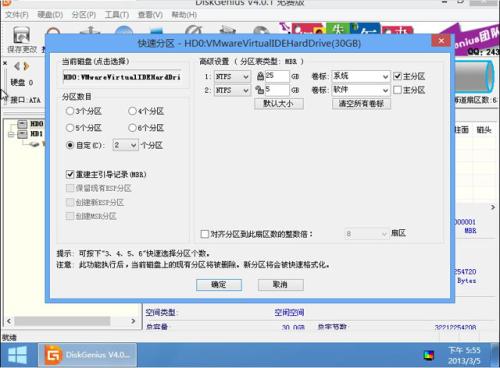Viewport: 500px width, 368px height.
Task: Open partition 2 NTFS file system dropdown
Action: click(x=232, y=90)
